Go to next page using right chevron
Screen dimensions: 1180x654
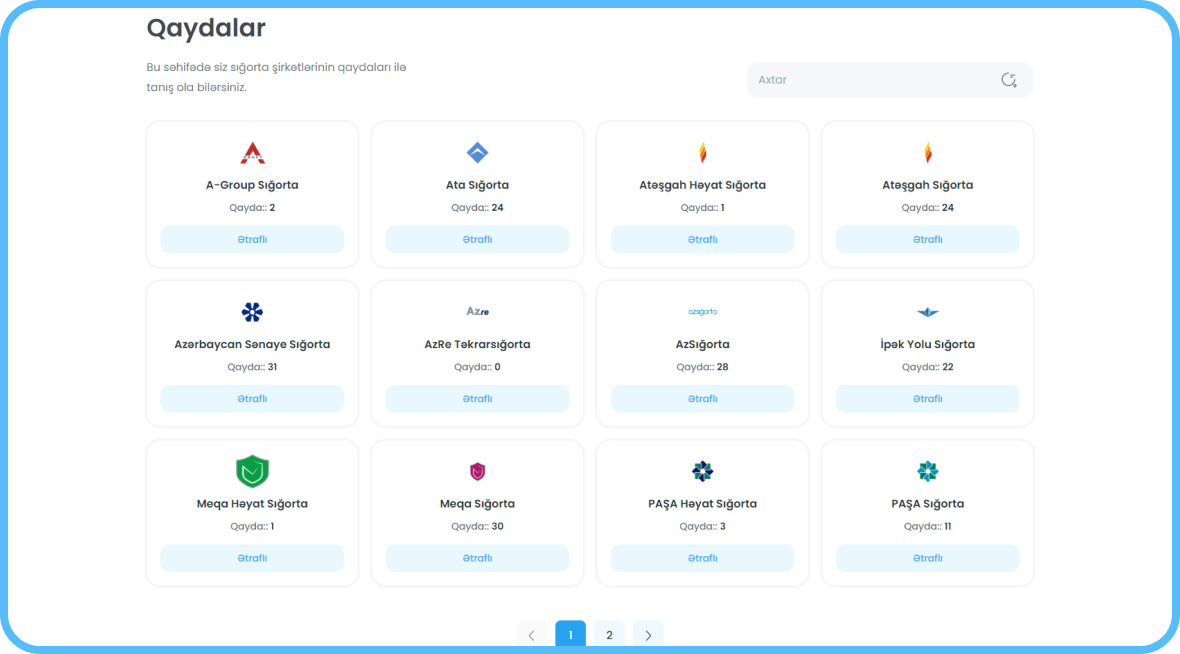648,635
